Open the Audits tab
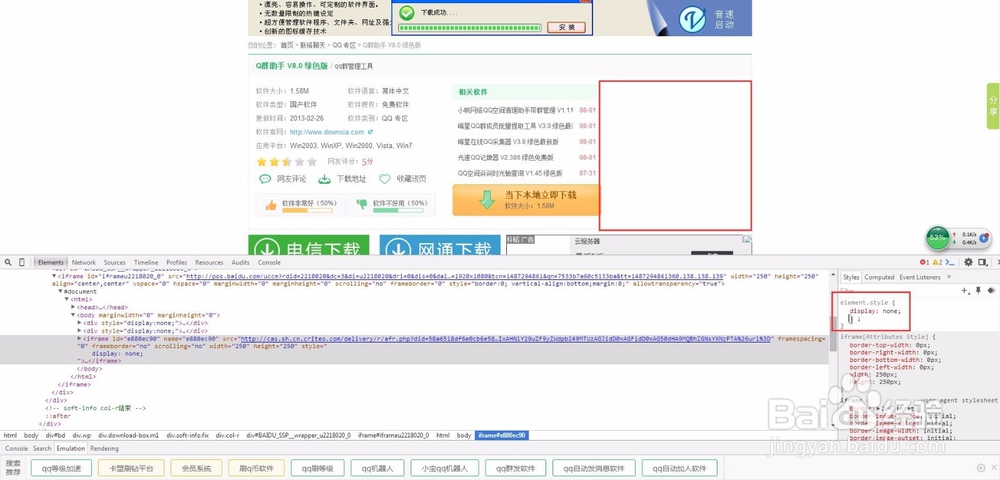Image resolution: width=1000 pixels, height=480 pixels. pyautogui.click(x=240, y=262)
